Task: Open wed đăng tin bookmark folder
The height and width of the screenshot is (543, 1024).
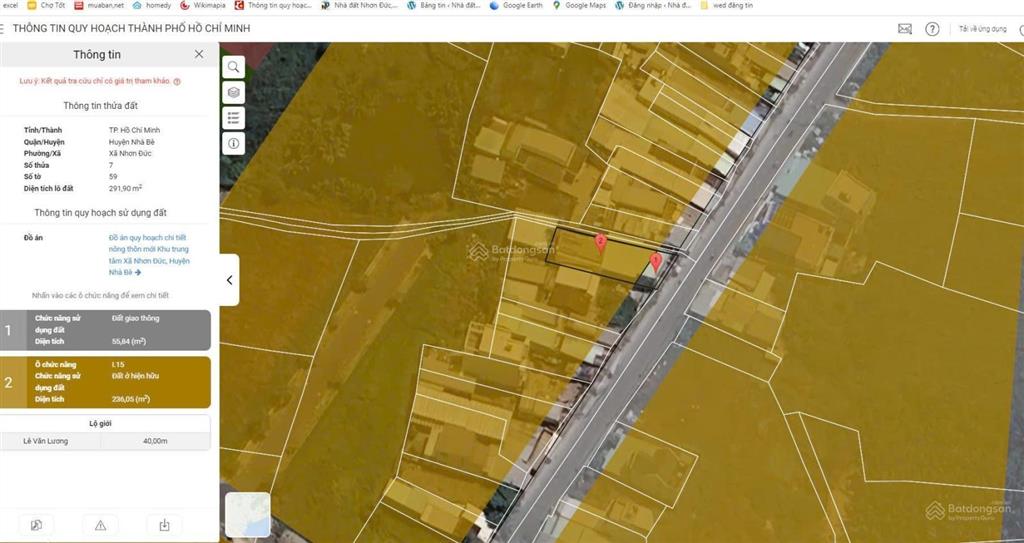Action: click(726, 5)
